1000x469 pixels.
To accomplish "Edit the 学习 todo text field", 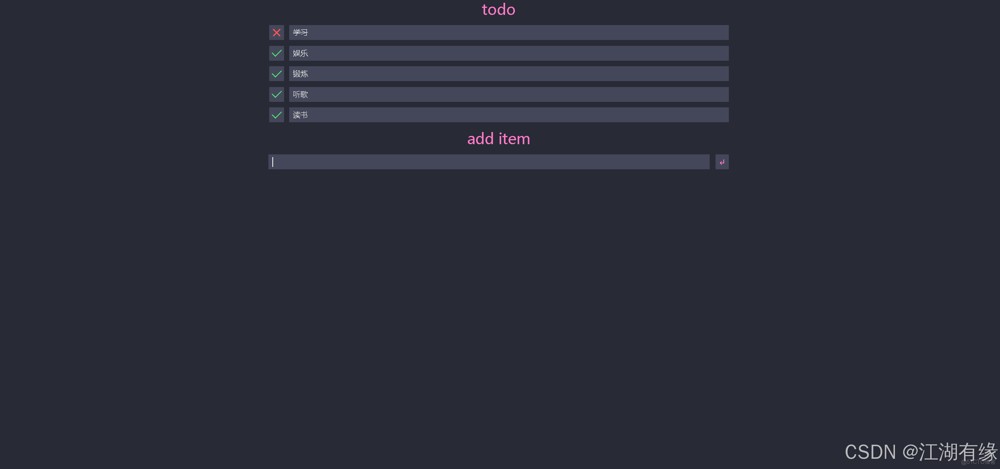I will coord(509,33).
